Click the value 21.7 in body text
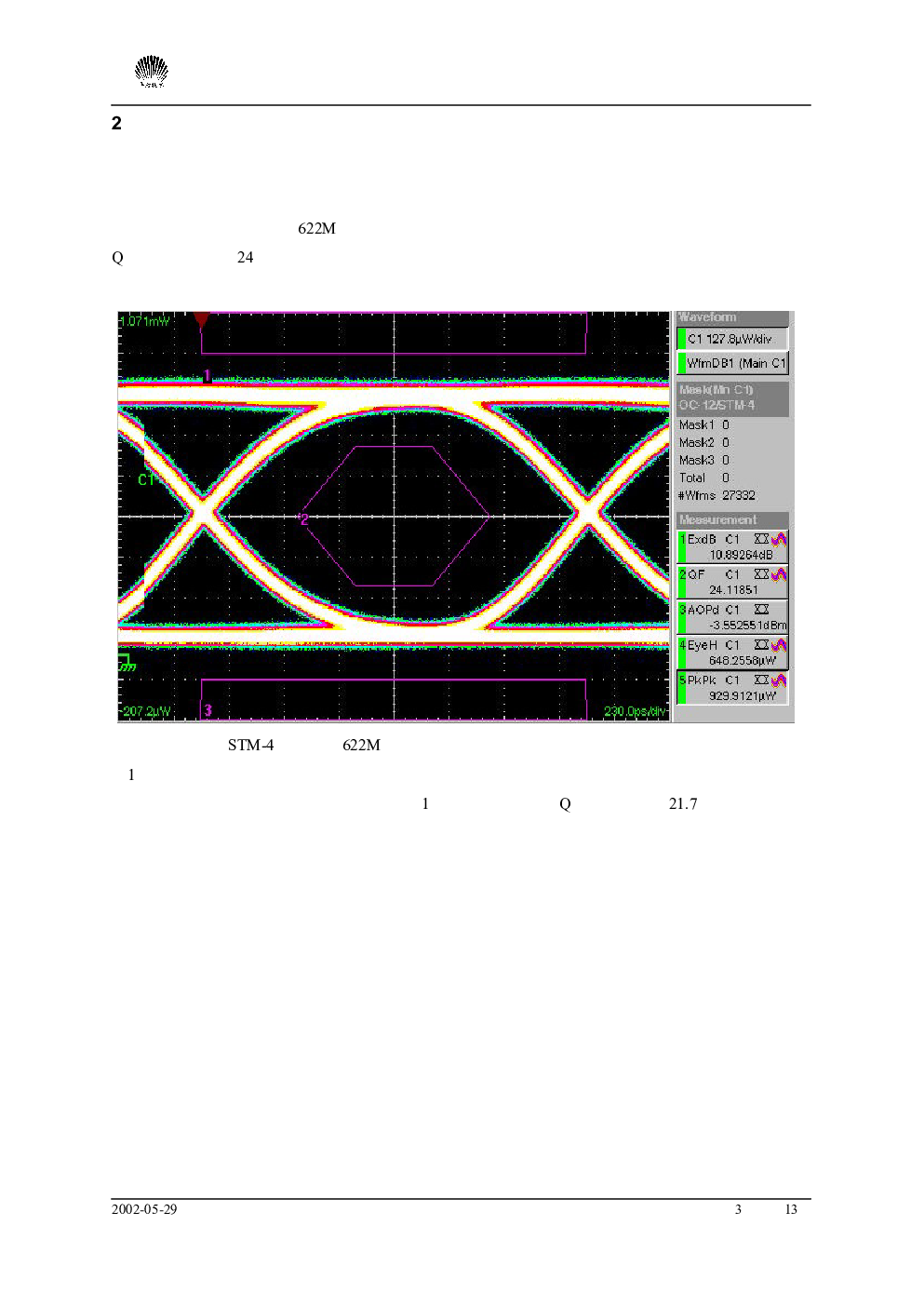924x1306 pixels. pyautogui.click(x=683, y=803)
